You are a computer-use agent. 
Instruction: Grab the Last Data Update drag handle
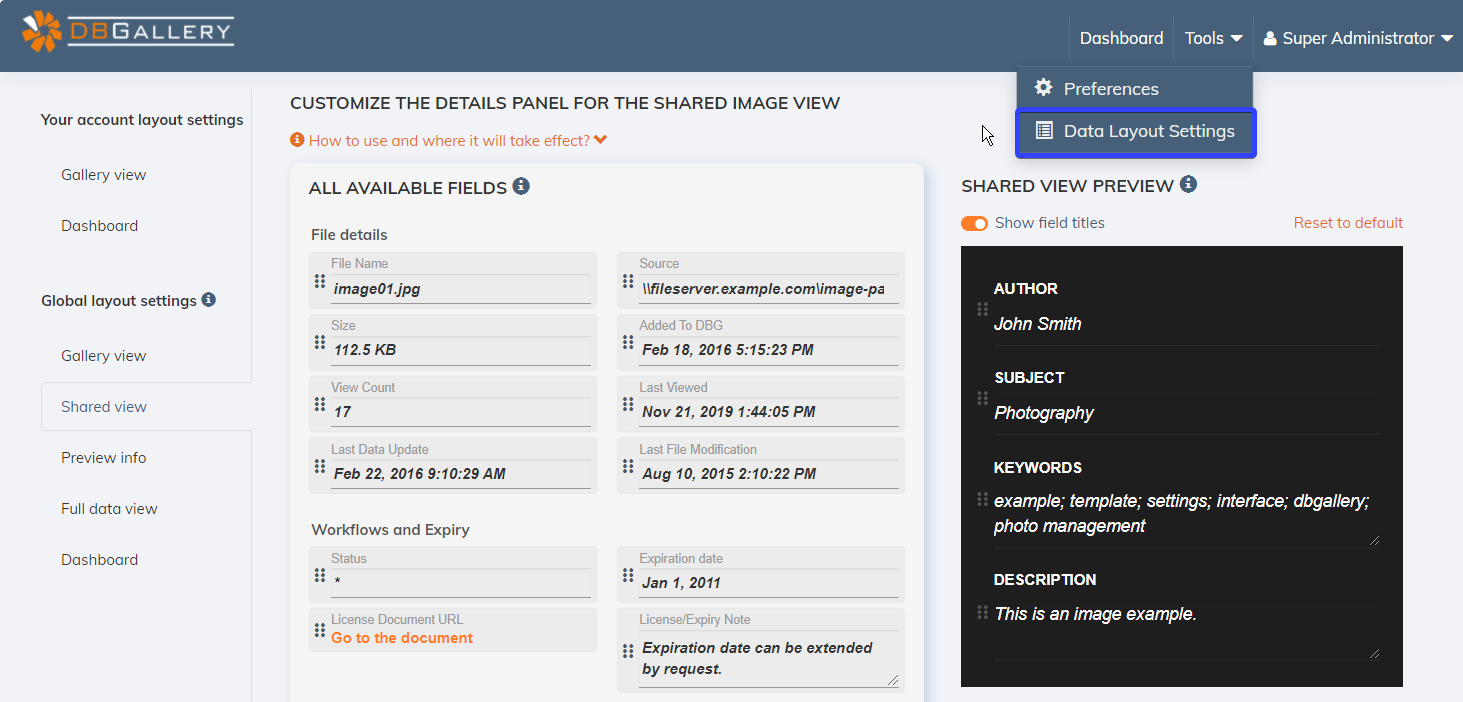click(320, 466)
